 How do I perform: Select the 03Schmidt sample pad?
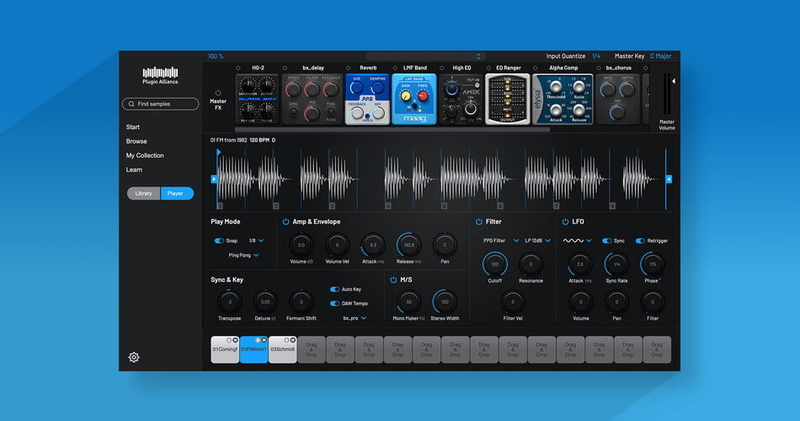coord(283,350)
